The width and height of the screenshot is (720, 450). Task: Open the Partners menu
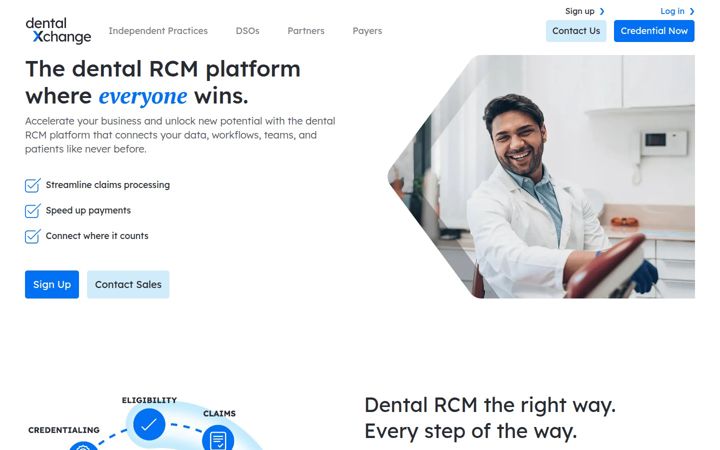click(306, 31)
